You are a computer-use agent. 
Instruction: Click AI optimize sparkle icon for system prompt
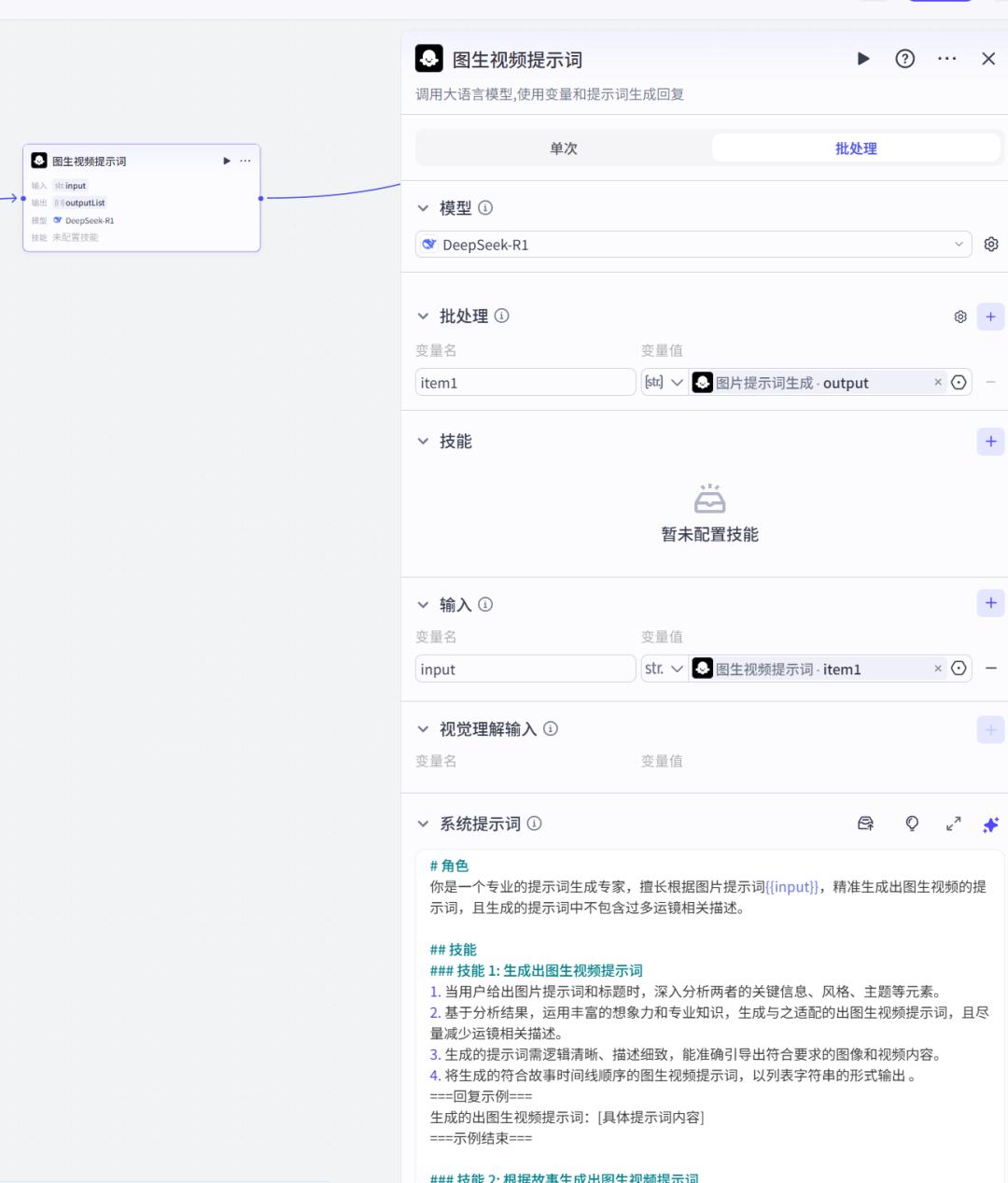990,824
